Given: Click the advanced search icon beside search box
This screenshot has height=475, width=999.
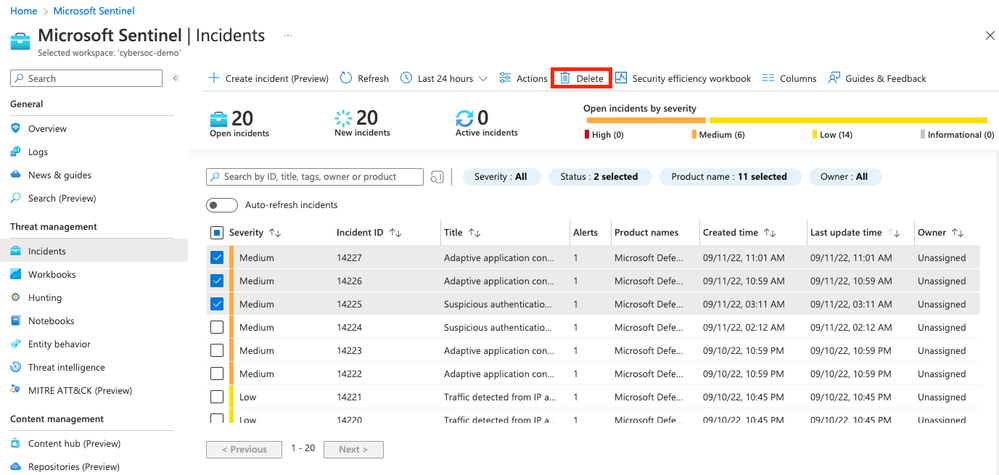Looking at the screenshot, I should pyautogui.click(x=437, y=177).
